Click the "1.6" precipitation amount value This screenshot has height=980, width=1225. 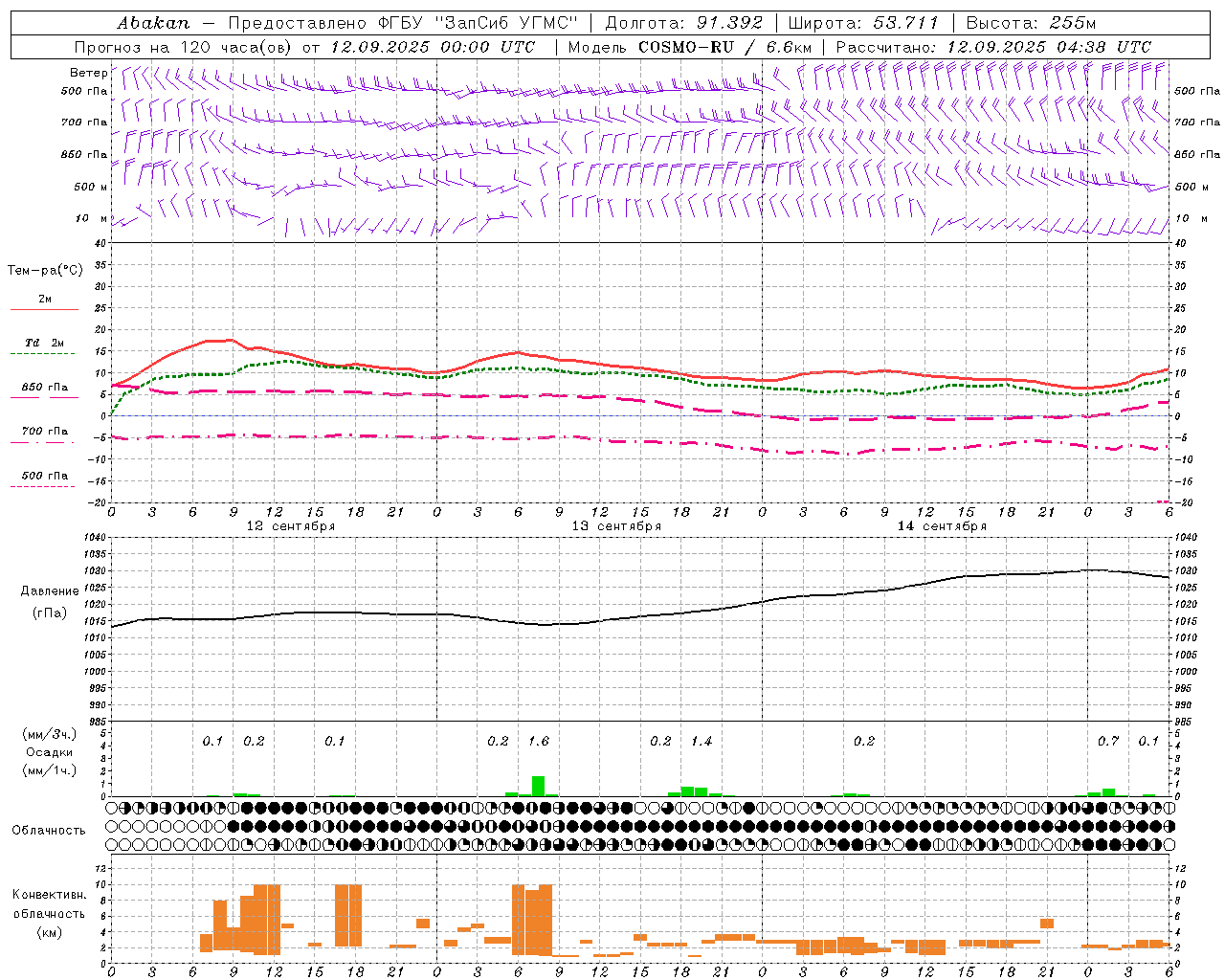pyautogui.click(x=539, y=741)
